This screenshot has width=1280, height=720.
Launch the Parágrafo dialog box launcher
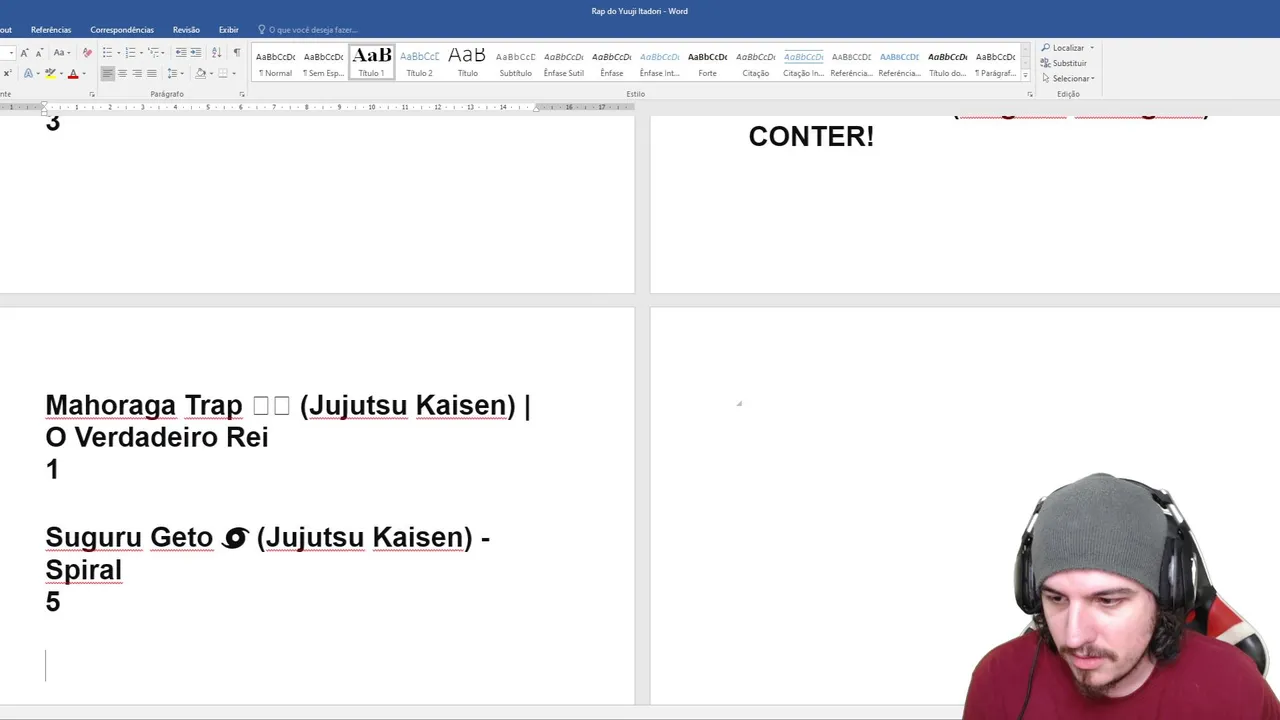242,94
